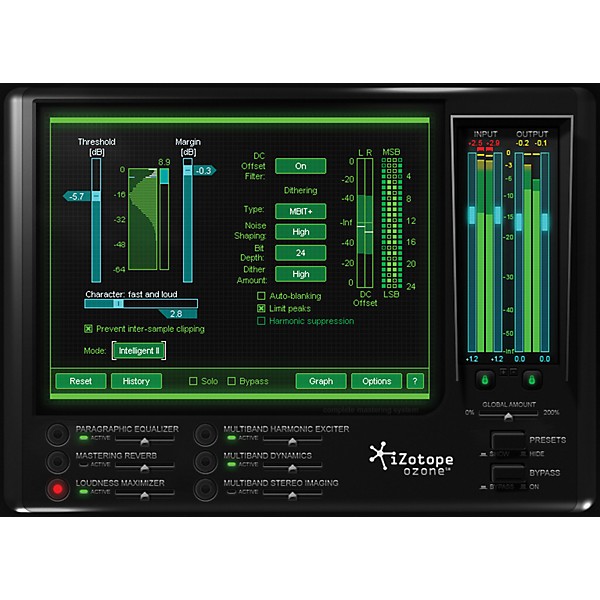
Task: Click the Character slider handle
Action: [119, 304]
